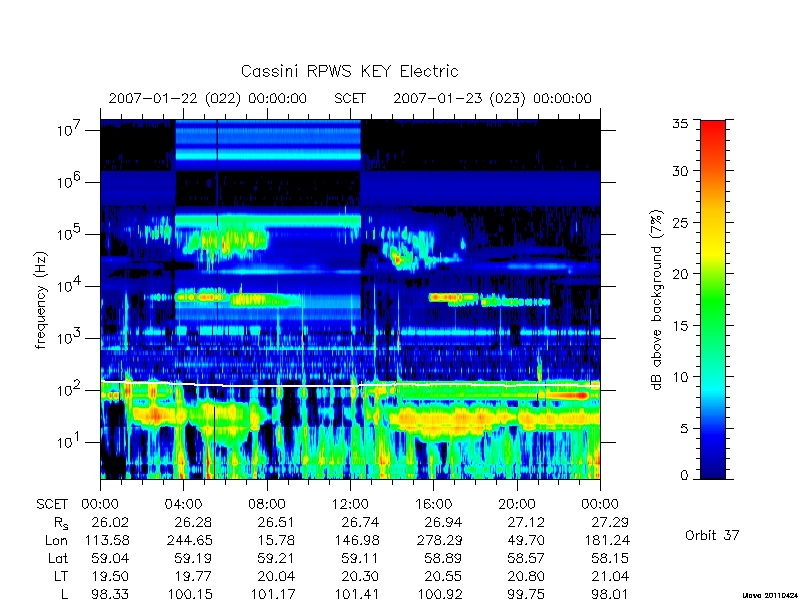
Task: Click the 10^1 frequency tick label
Action: coord(70,442)
